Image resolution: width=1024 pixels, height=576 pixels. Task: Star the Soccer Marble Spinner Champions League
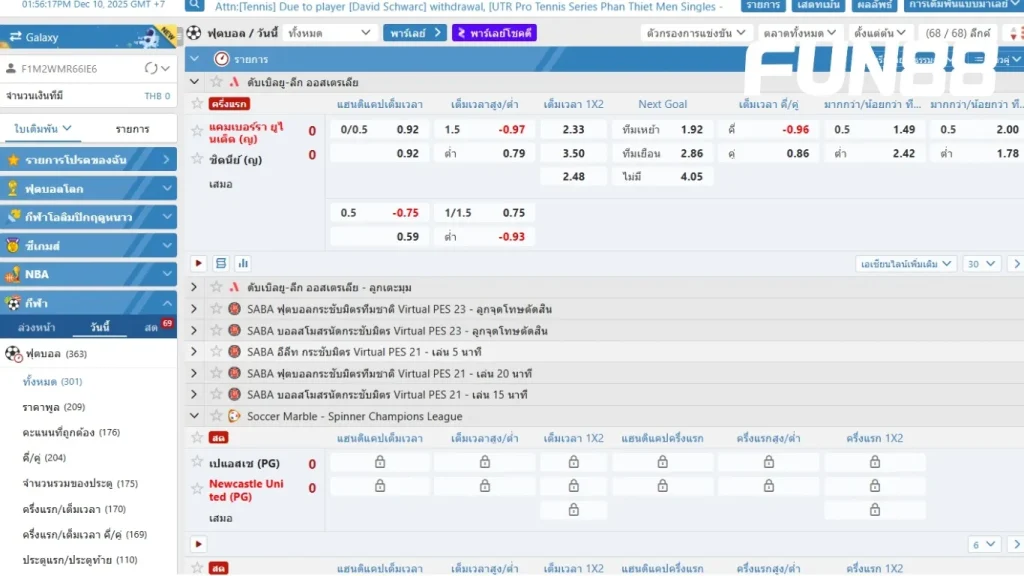[217, 416]
